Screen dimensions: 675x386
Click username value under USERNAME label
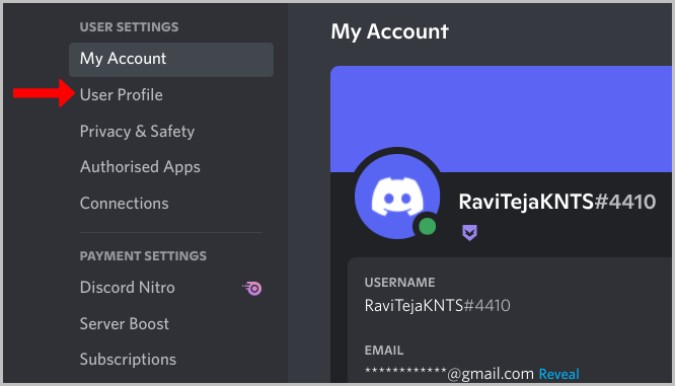(x=437, y=306)
